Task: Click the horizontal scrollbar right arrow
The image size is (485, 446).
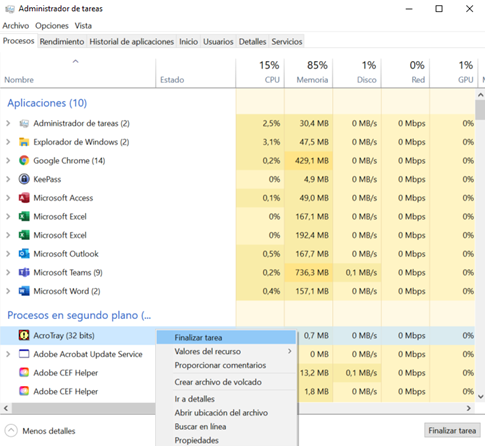Action: pos(469,408)
